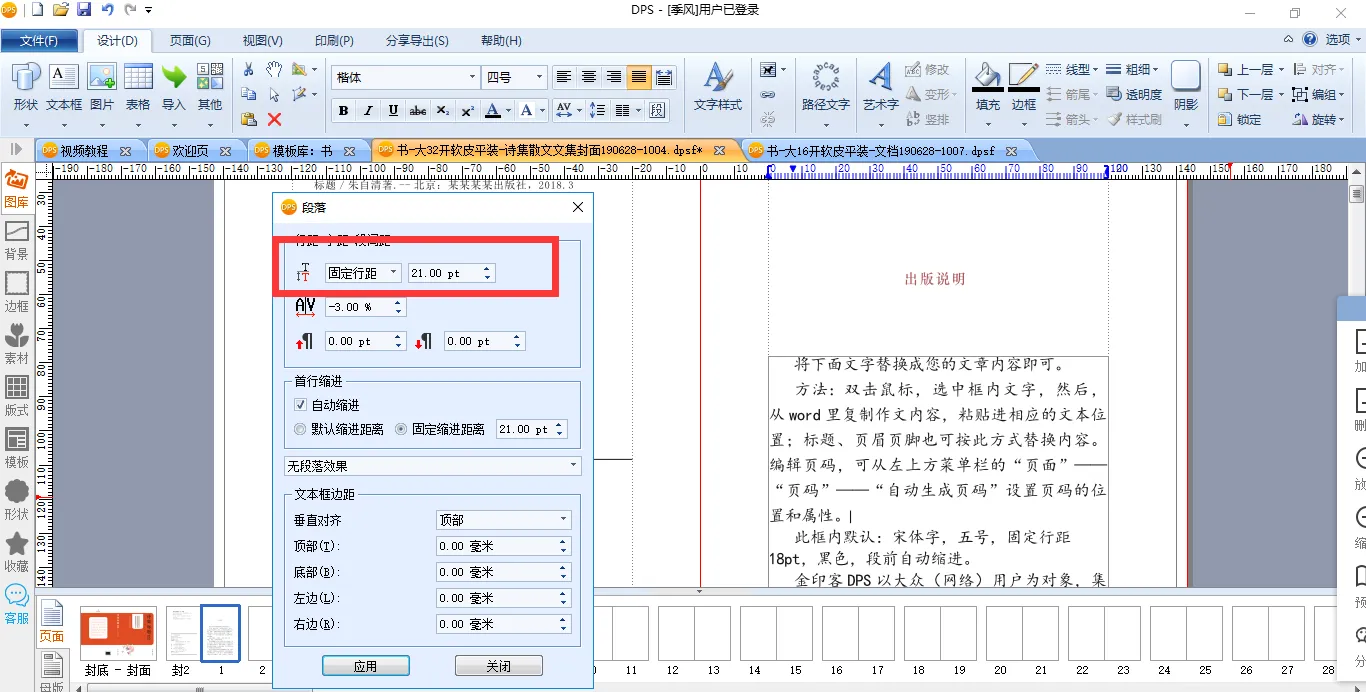Toggle bold formatting button
This screenshot has width=1366, height=692.
(344, 110)
